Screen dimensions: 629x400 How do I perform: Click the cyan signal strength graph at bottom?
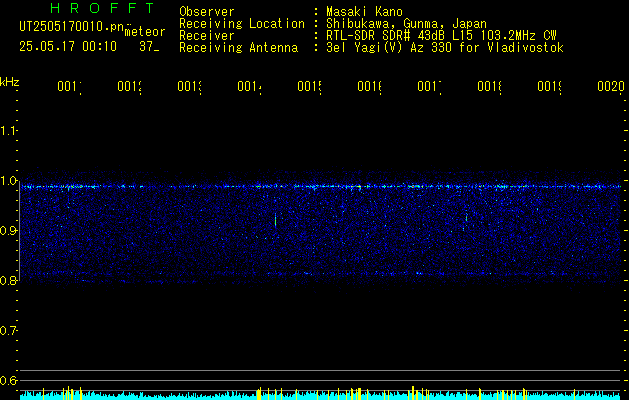[320, 394]
